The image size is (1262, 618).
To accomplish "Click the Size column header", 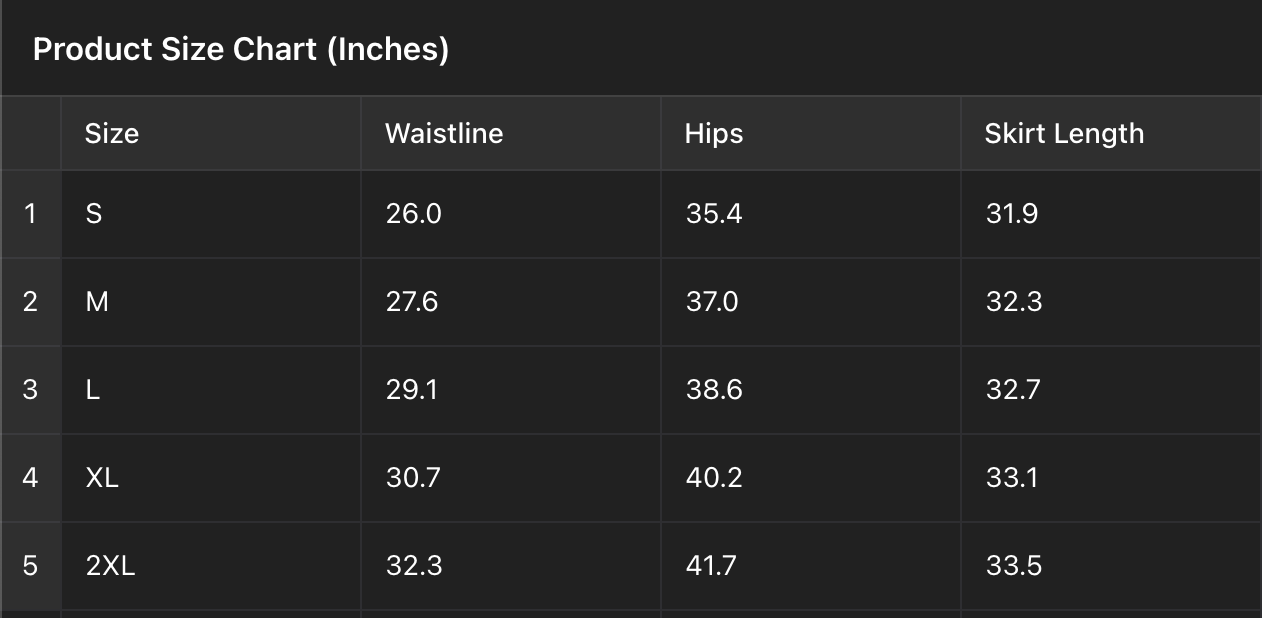I will 112,134.
